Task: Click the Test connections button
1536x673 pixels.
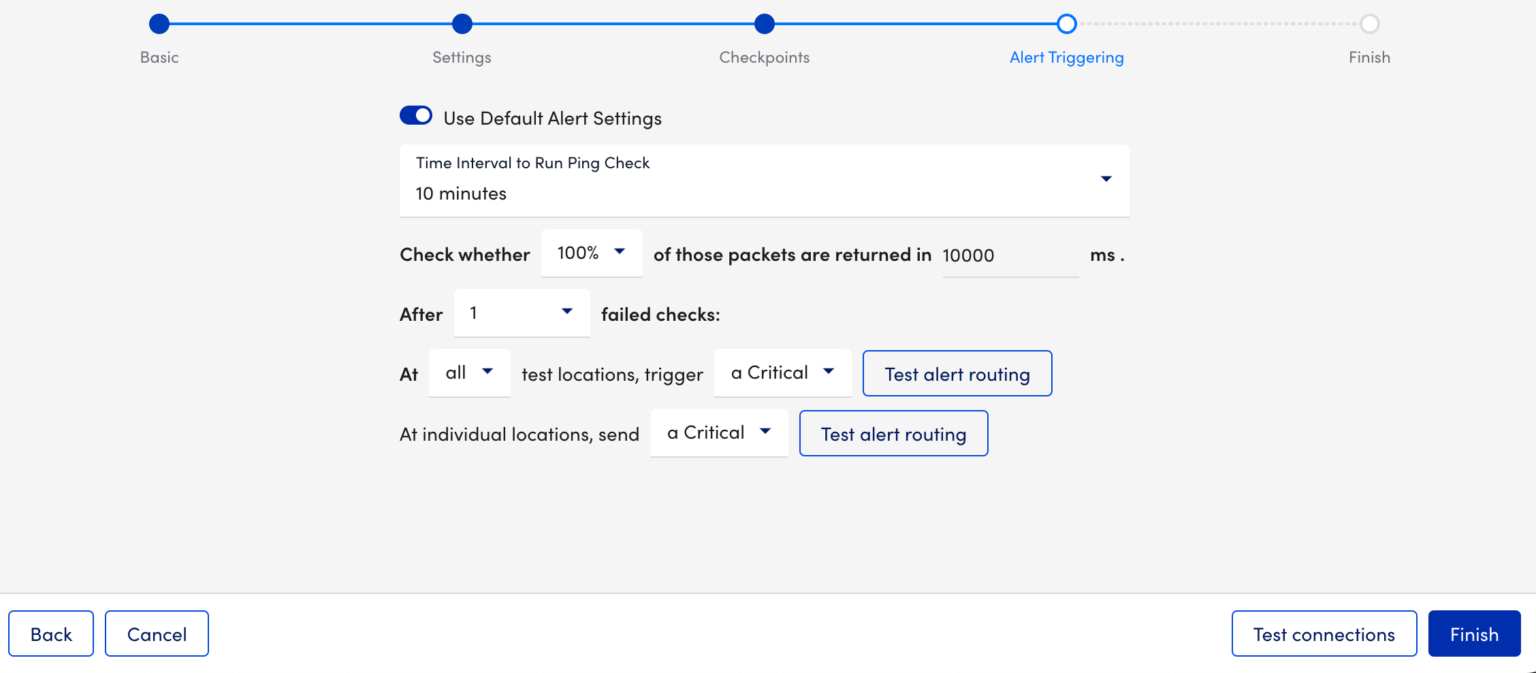Action: coord(1323,634)
